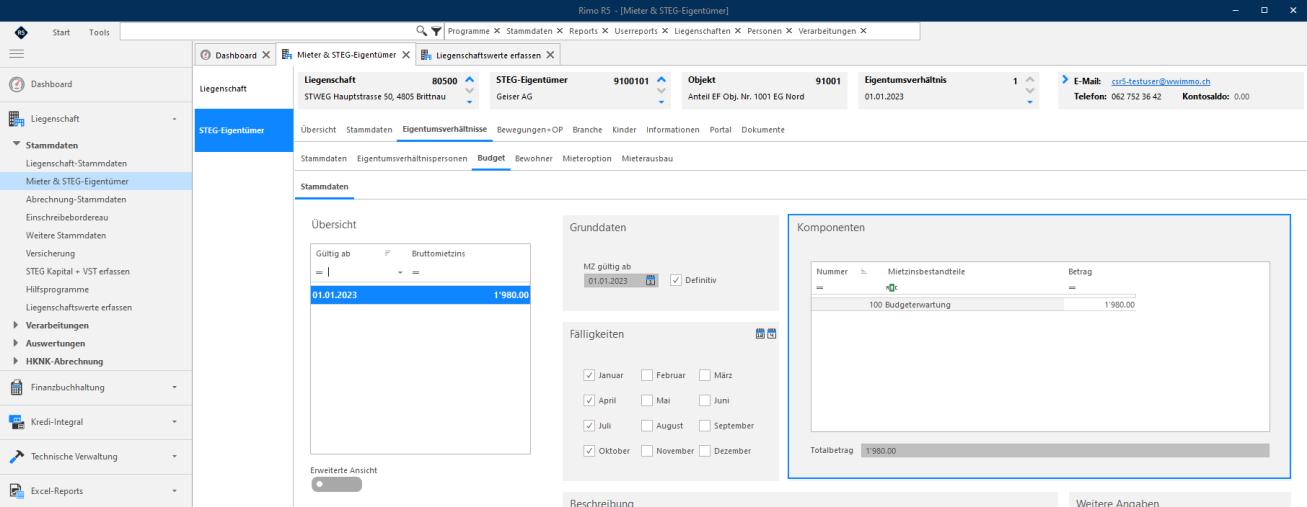Click the first calendar icon in Fälligkeiten
The height and width of the screenshot is (507, 1307).
pos(760,333)
